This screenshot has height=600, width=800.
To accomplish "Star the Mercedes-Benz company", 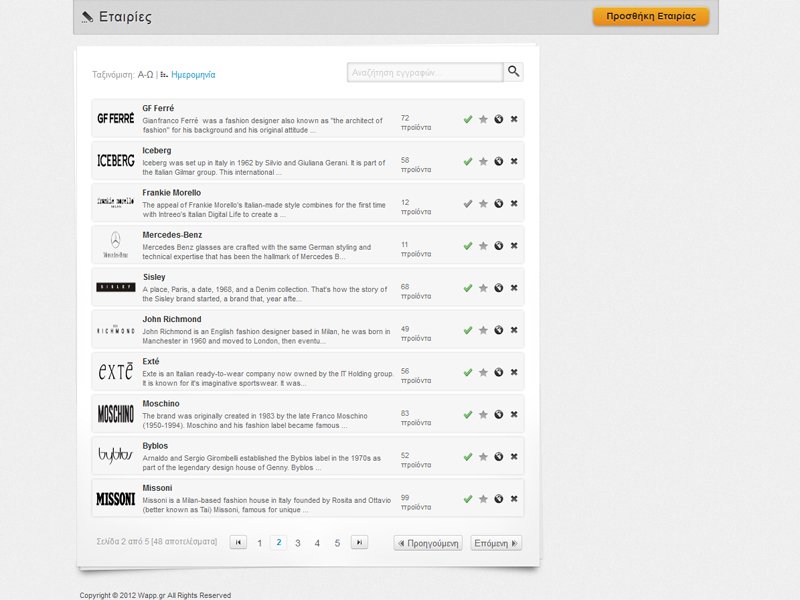I will point(483,246).
